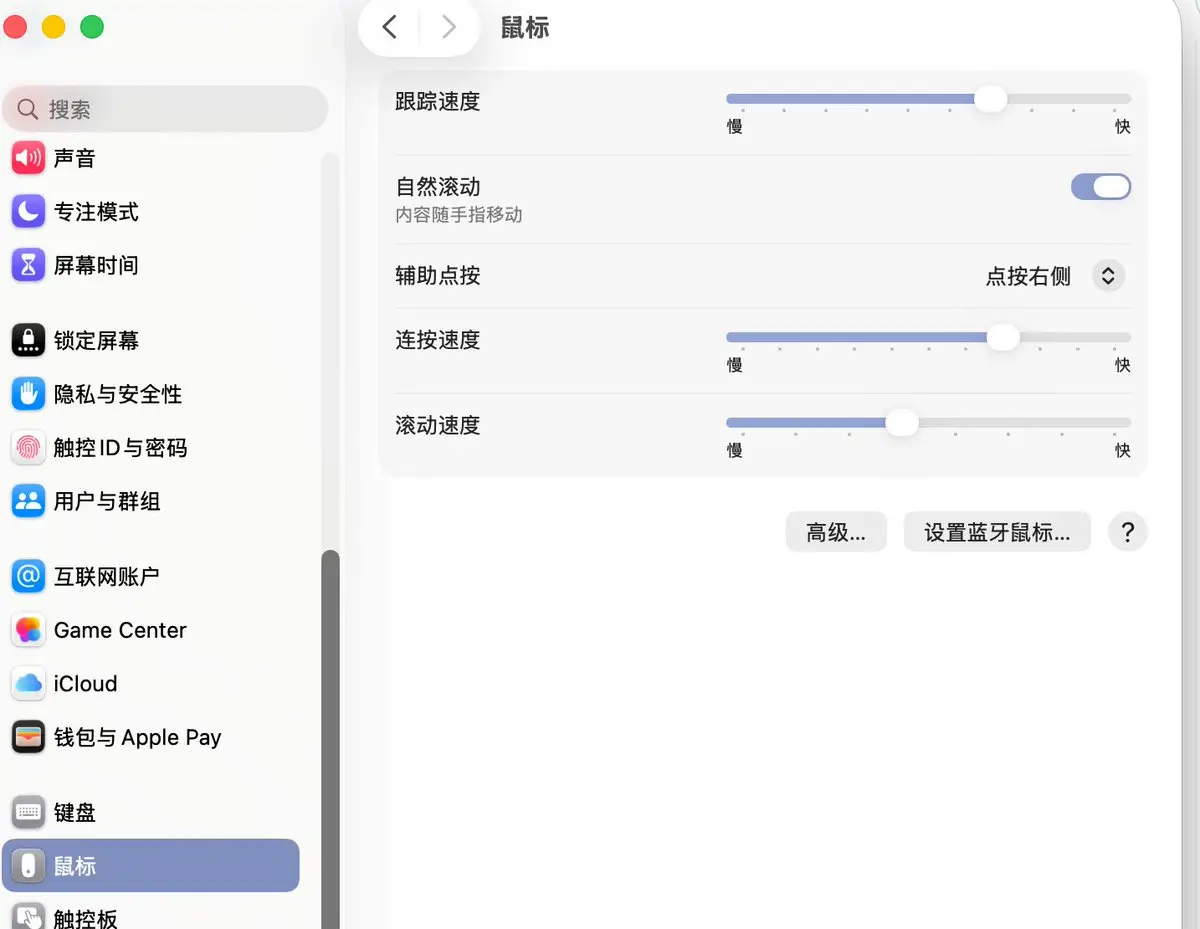Select 声音 label in the sidebar

point(75,158)
